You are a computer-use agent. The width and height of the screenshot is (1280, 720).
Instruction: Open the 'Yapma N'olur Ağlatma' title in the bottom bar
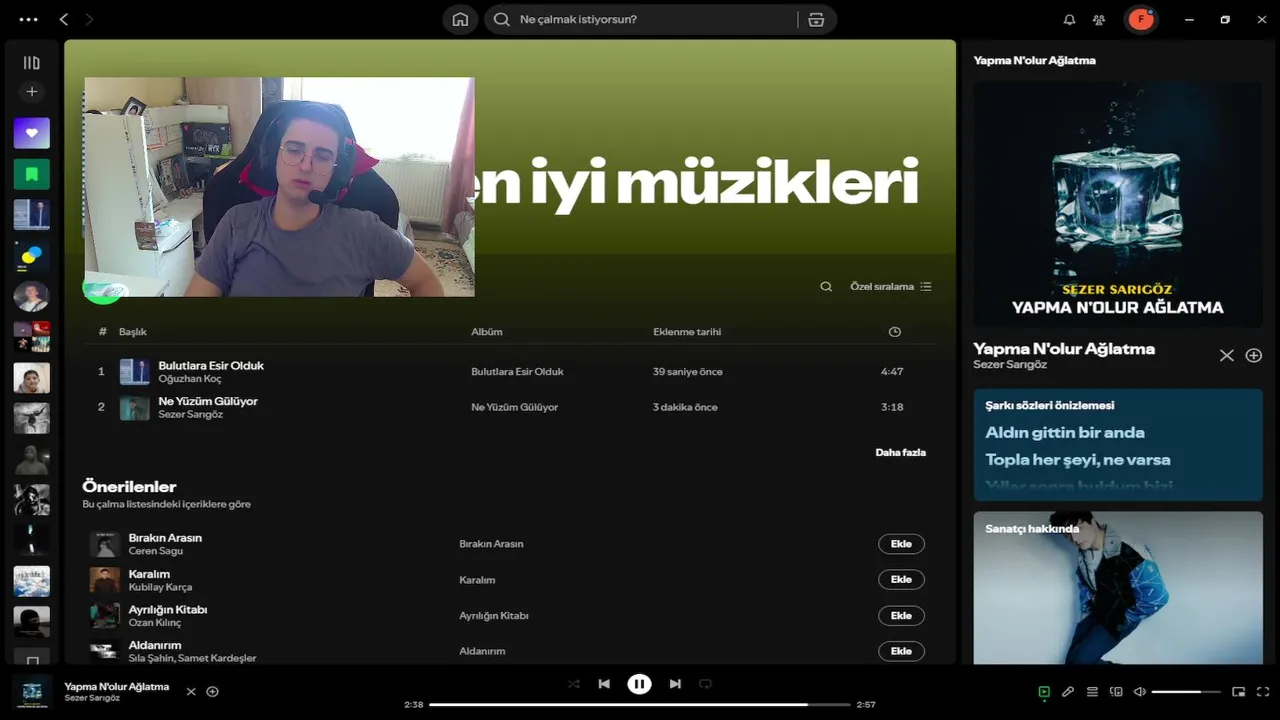(x=117, y=687)
